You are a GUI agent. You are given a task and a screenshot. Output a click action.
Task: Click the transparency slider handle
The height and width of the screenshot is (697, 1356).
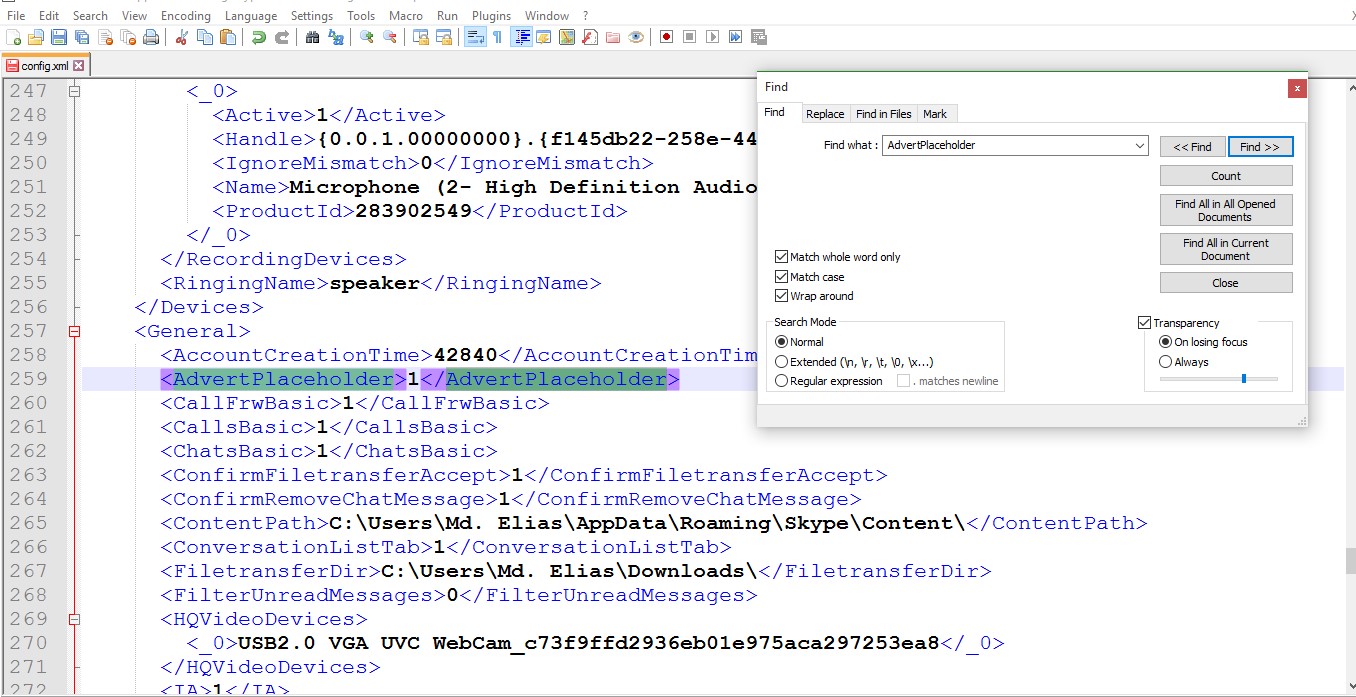(1244, 378)
